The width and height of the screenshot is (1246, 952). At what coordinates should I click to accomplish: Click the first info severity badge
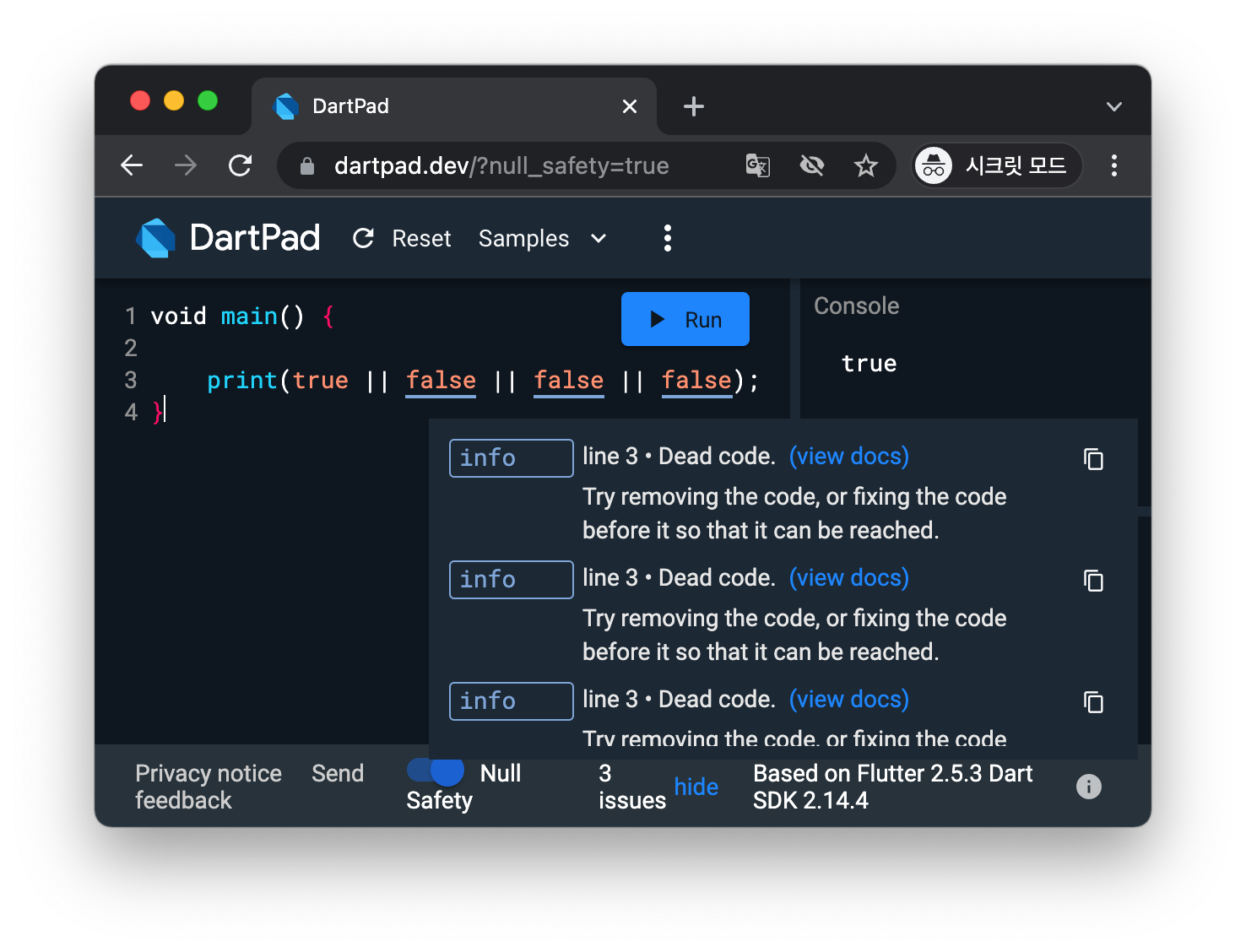point(511,458)
